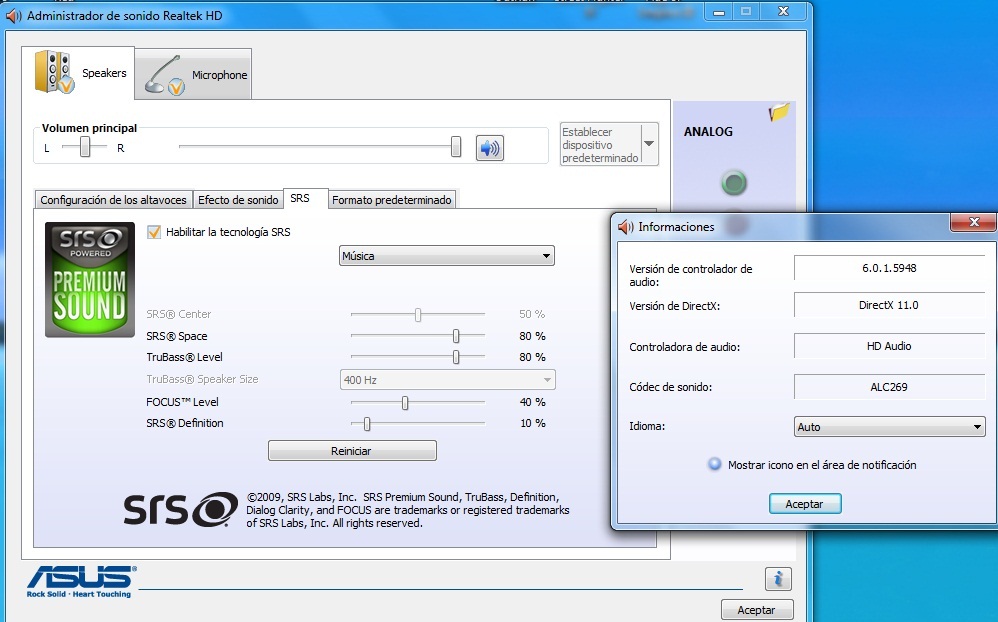The height and width of the screenshot is (622, 998).
Task: Toggle Mostrar icono en el área de notificación
Action: 715,464
